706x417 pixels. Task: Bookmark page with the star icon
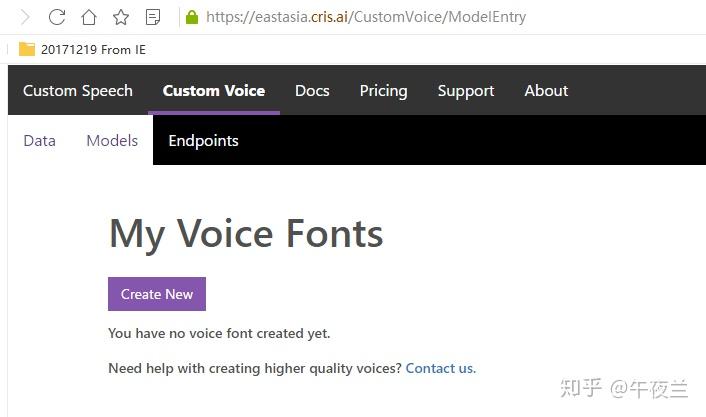click(x=121, y=17)
